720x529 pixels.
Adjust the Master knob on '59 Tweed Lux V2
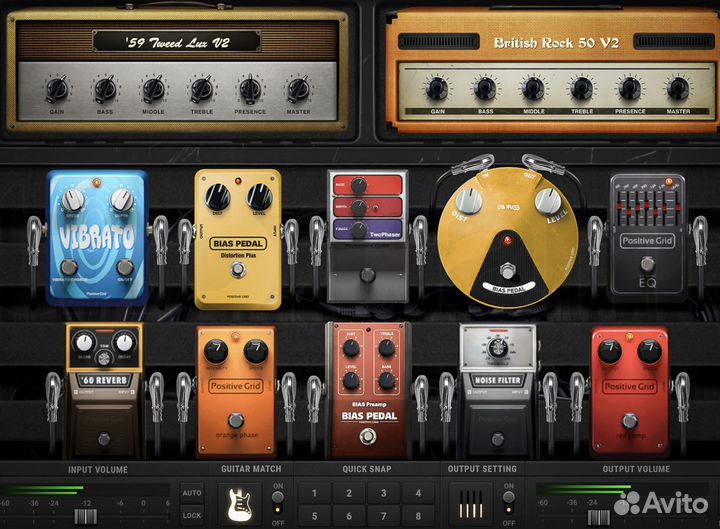click(298, 89)
